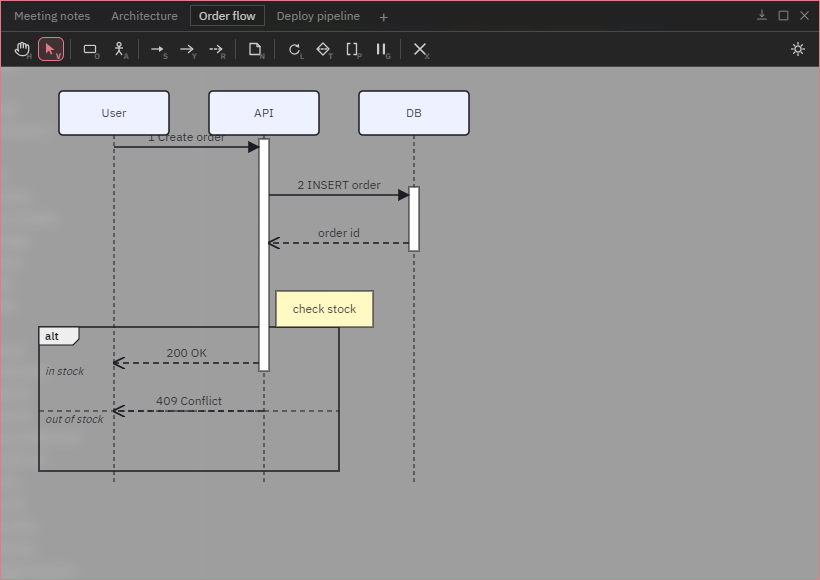
Task: Click the download export icon
Action: 762,15
